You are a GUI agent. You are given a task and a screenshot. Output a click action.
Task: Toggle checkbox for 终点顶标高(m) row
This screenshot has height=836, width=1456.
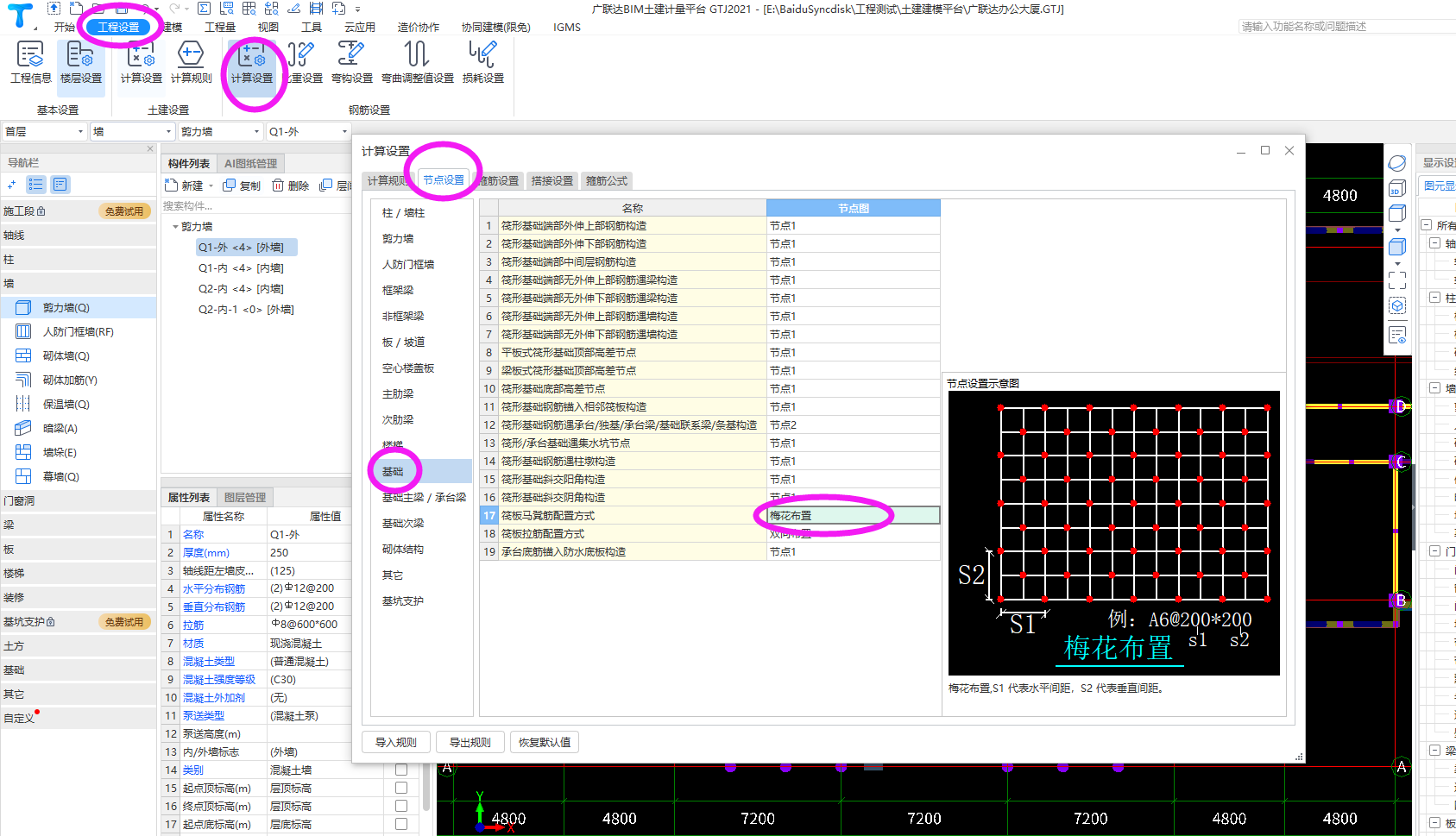401,806
